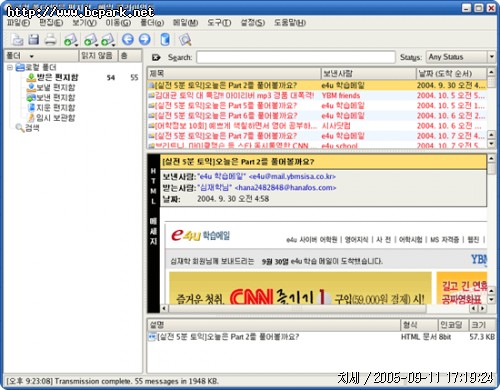This screenshot has width=500, height=390.
Task: Click the 검색 magnifier icon in folder tree
Action: [20, 127]
